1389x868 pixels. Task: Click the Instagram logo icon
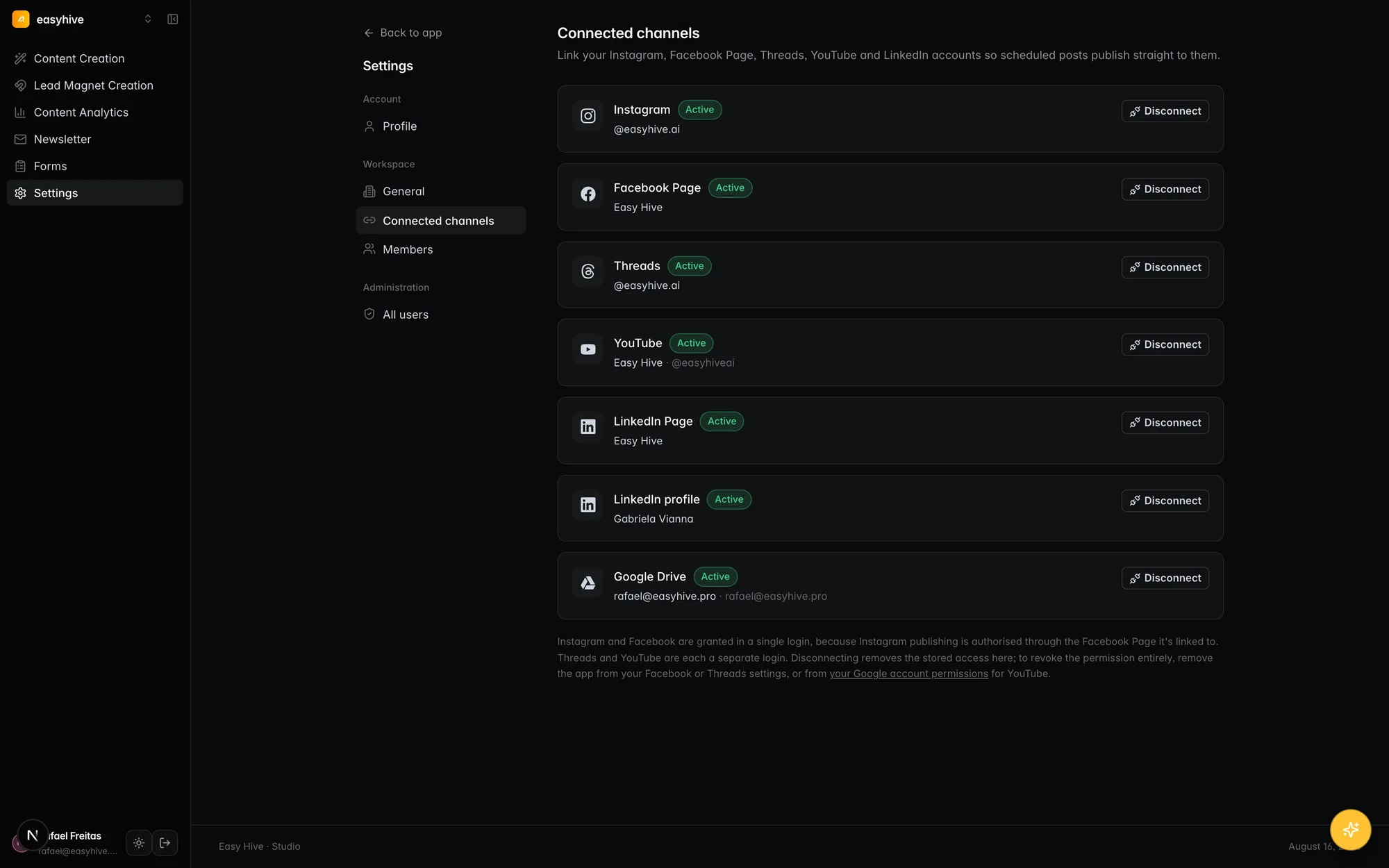pyautogui.click(x=588, y=116)
